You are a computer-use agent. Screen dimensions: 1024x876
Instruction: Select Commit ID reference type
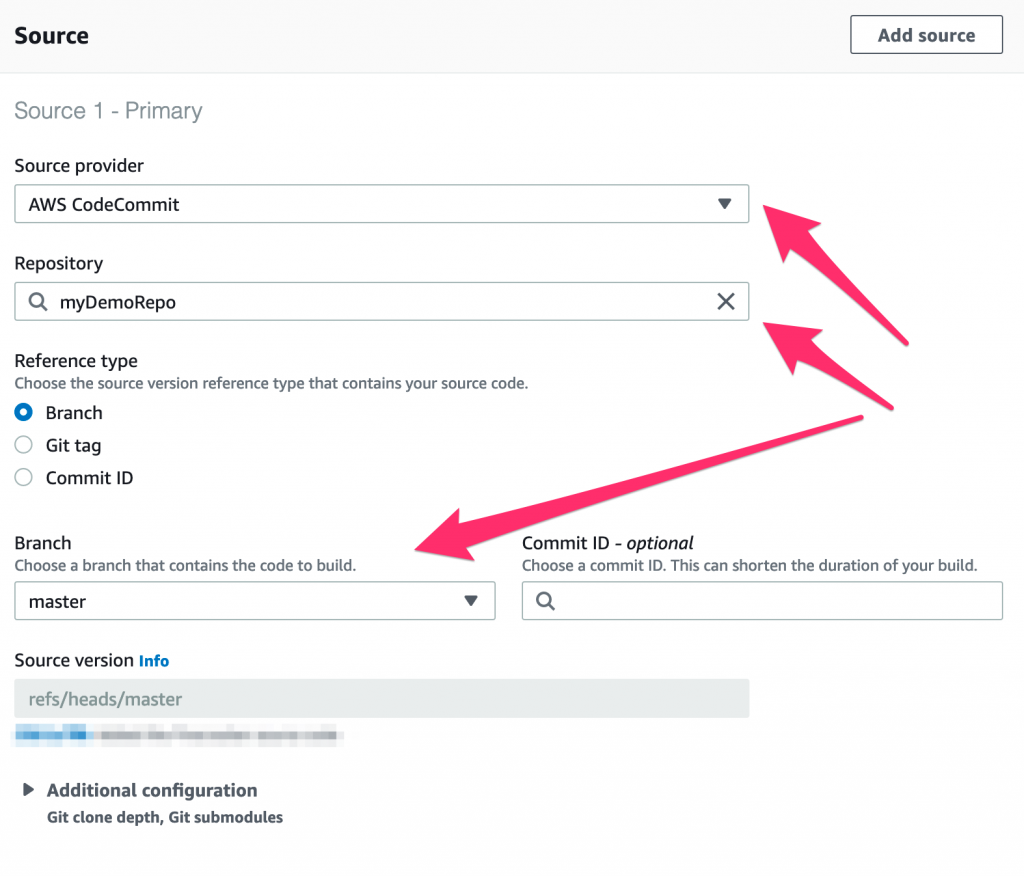[x=22, y=477]
